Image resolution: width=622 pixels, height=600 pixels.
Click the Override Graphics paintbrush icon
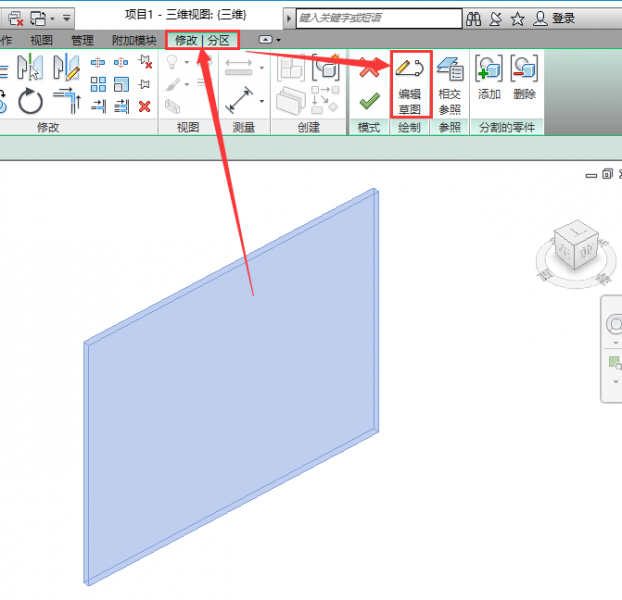[x=173, y=84]
